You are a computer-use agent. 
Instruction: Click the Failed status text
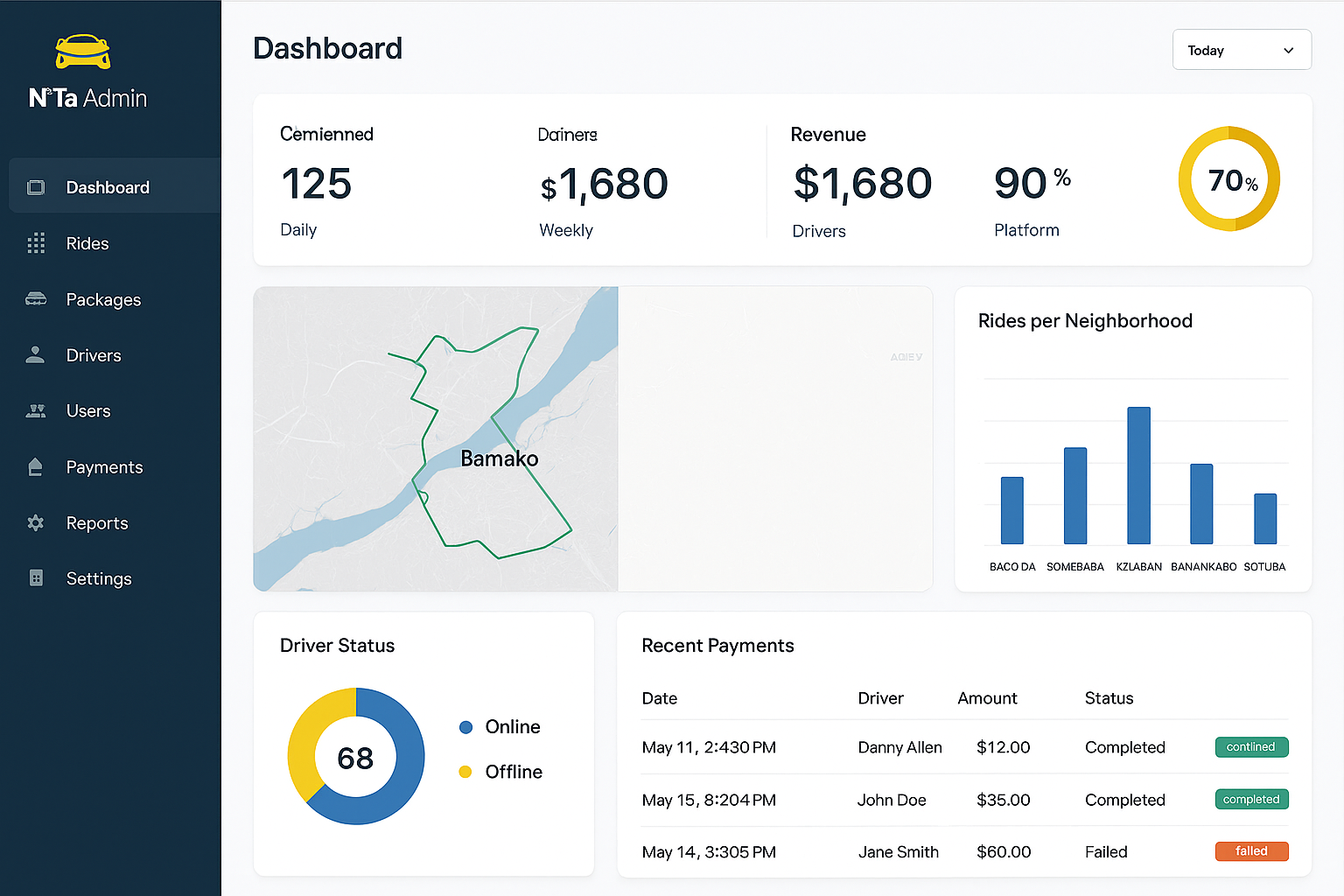(x=1106, y=852)
